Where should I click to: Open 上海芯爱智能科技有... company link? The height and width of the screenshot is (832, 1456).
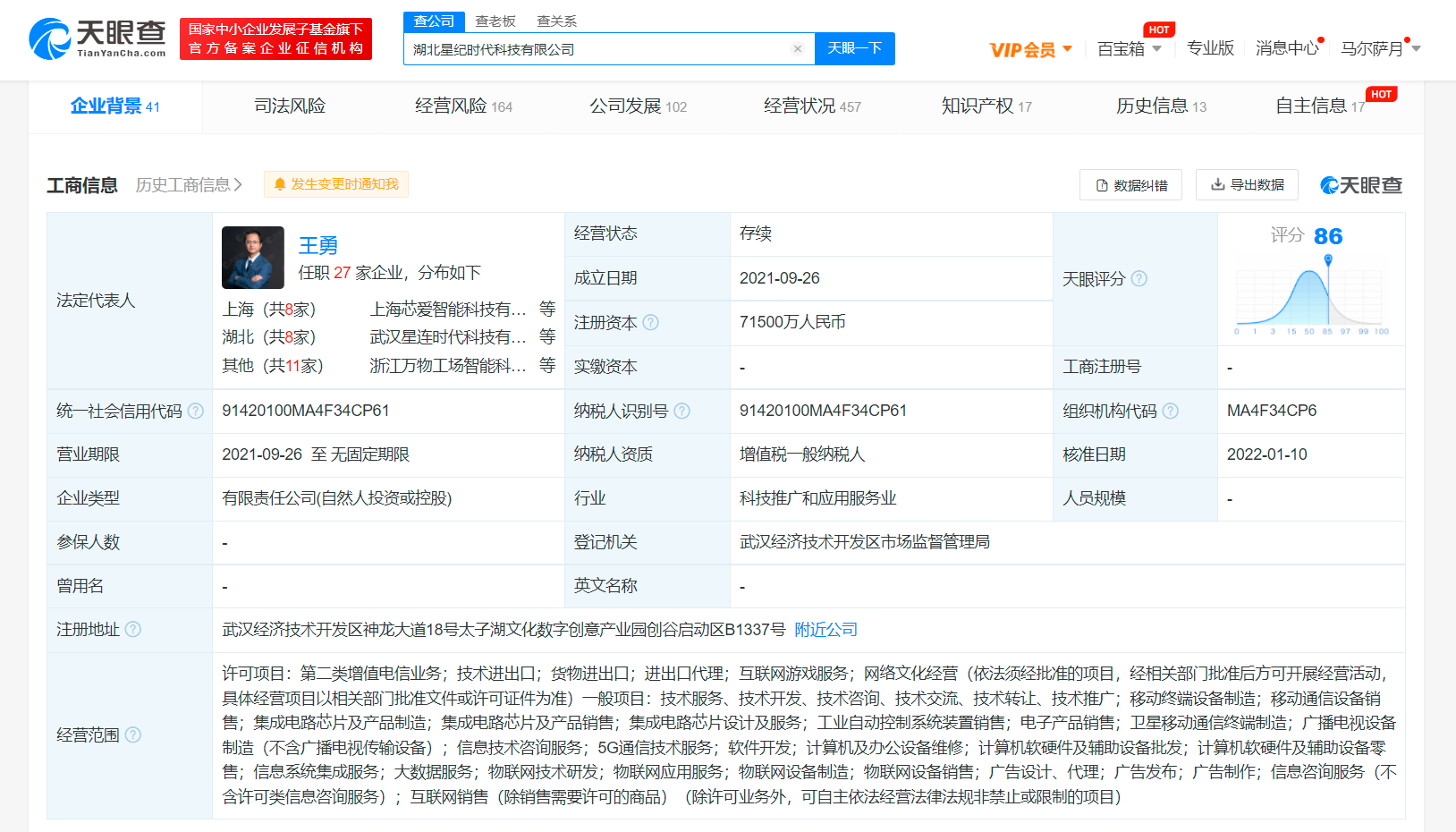(x=448, y=310)
